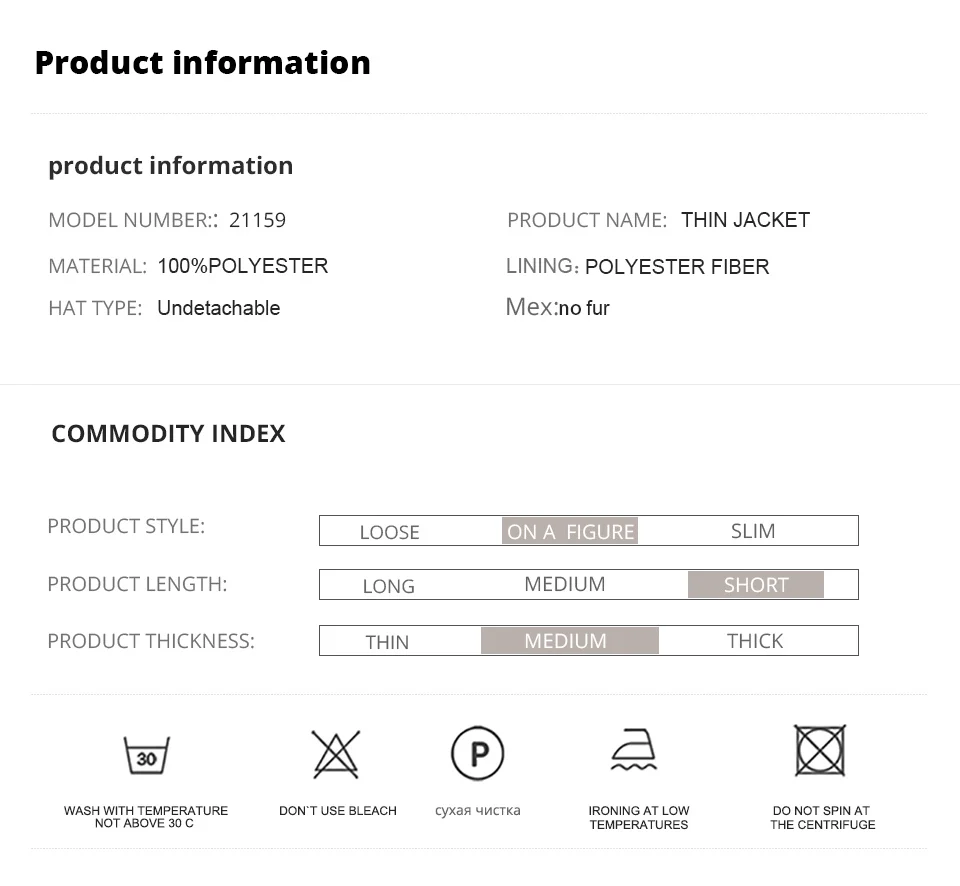Click the 'сухая чистка' caption
960x886 pixels.
478,811
